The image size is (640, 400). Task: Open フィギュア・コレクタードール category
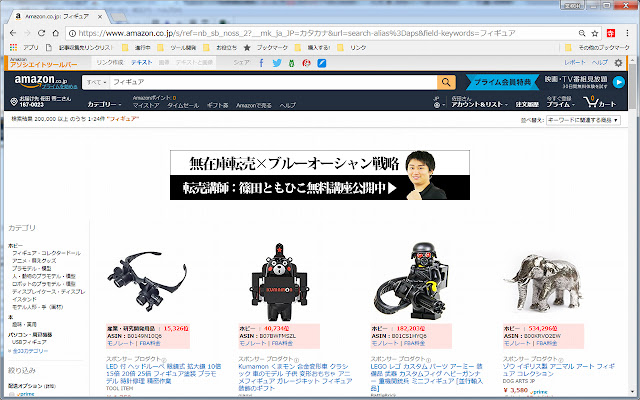46,253
